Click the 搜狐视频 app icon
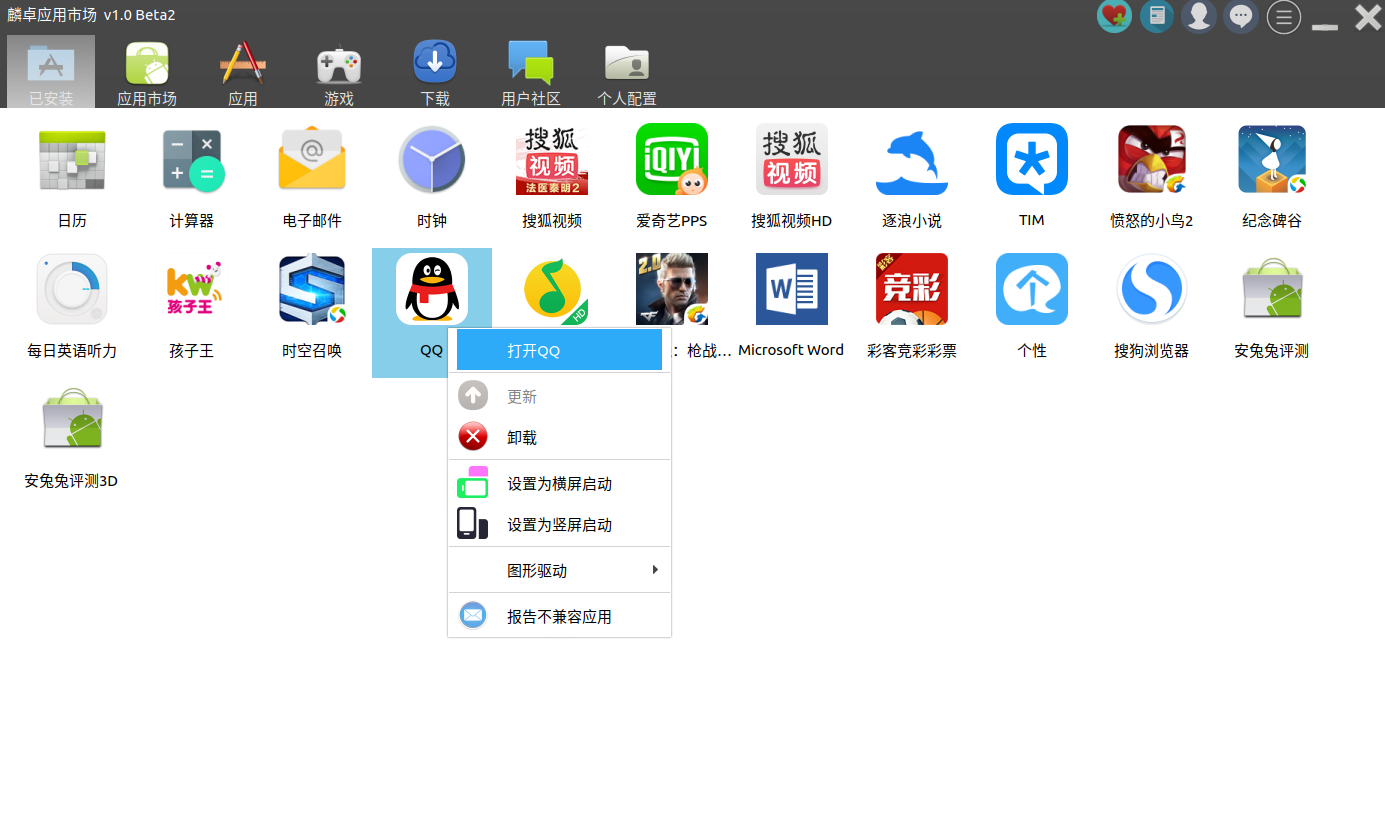The image size is (1385, 816). 552,160
